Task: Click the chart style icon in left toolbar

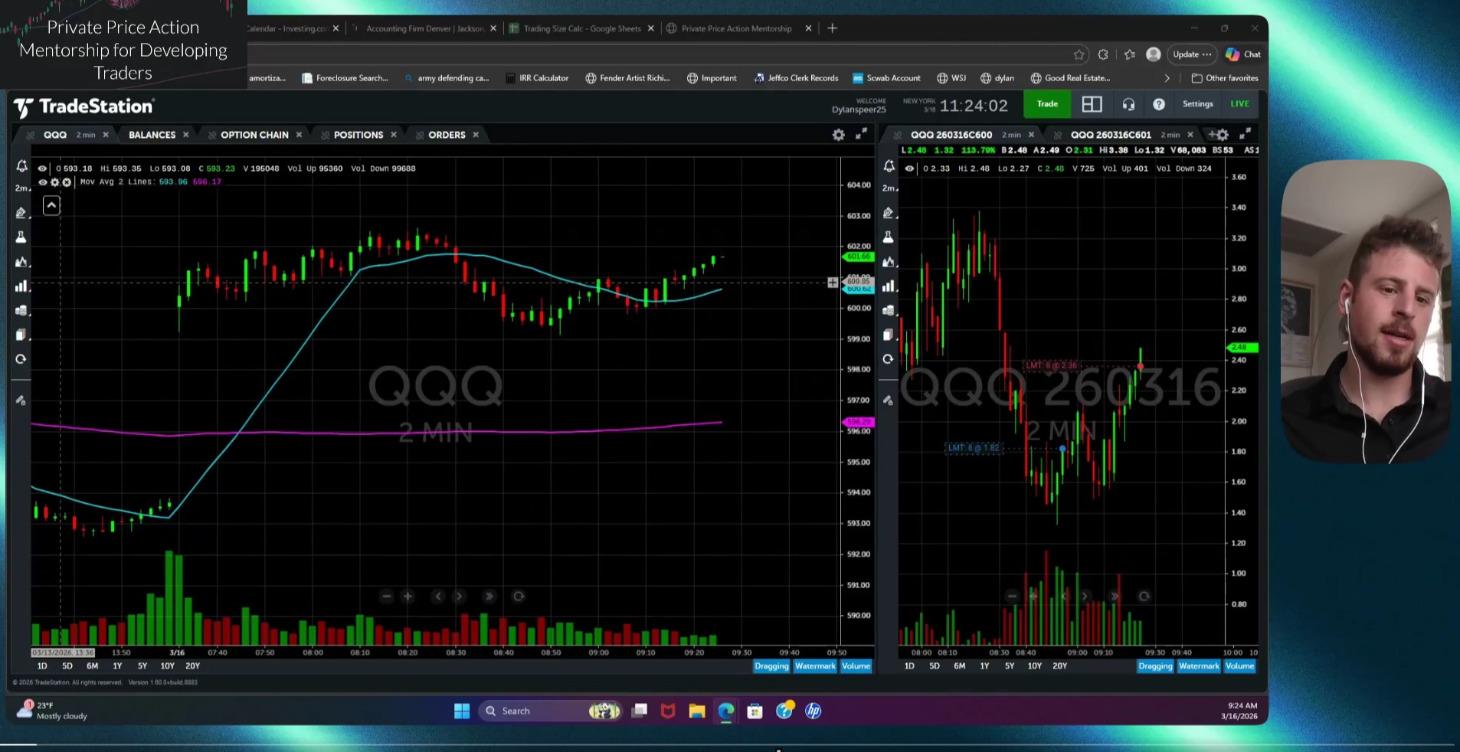Action: coord(20,261)
